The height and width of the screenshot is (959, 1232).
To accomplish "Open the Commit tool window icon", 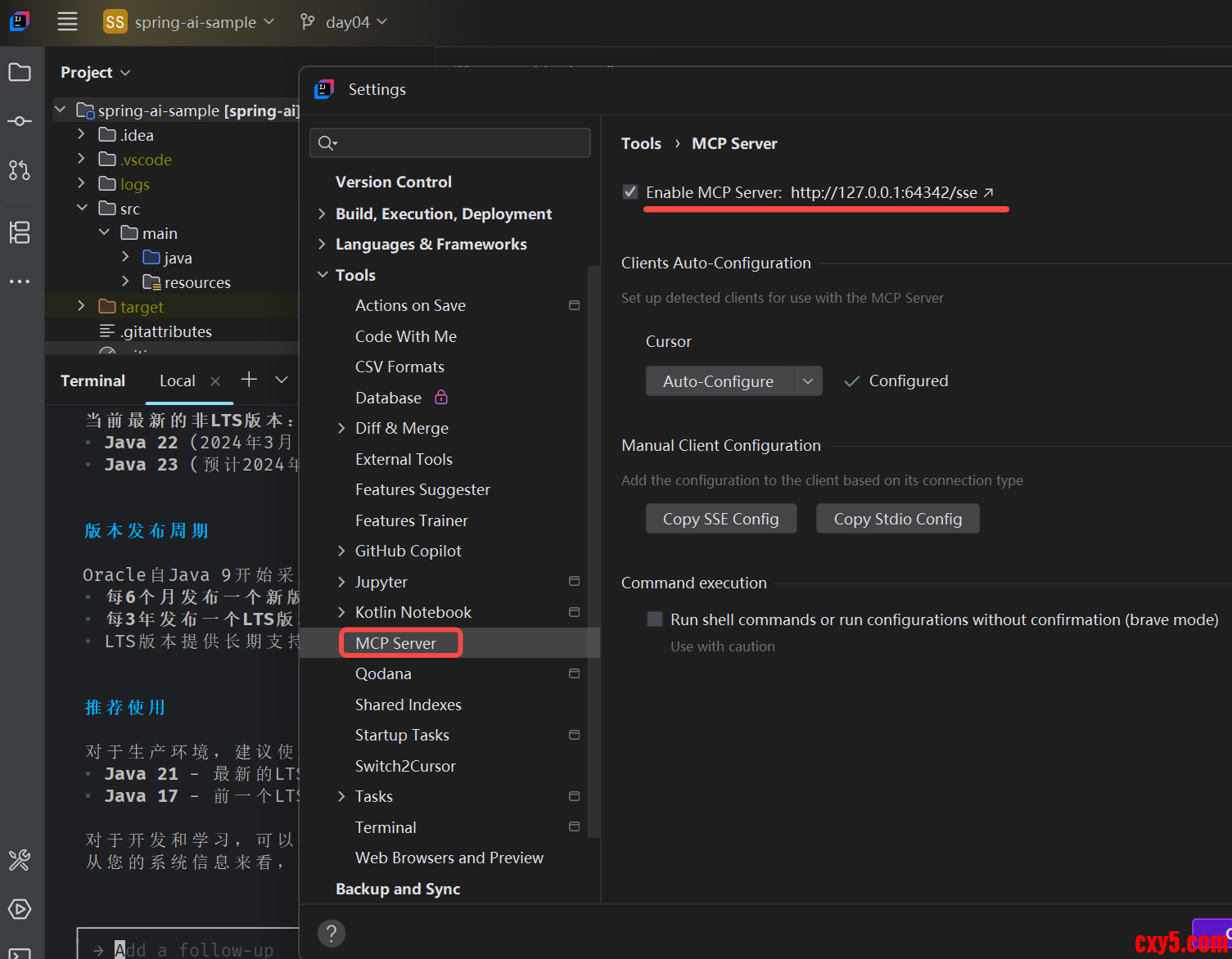I will coord(20,121).
